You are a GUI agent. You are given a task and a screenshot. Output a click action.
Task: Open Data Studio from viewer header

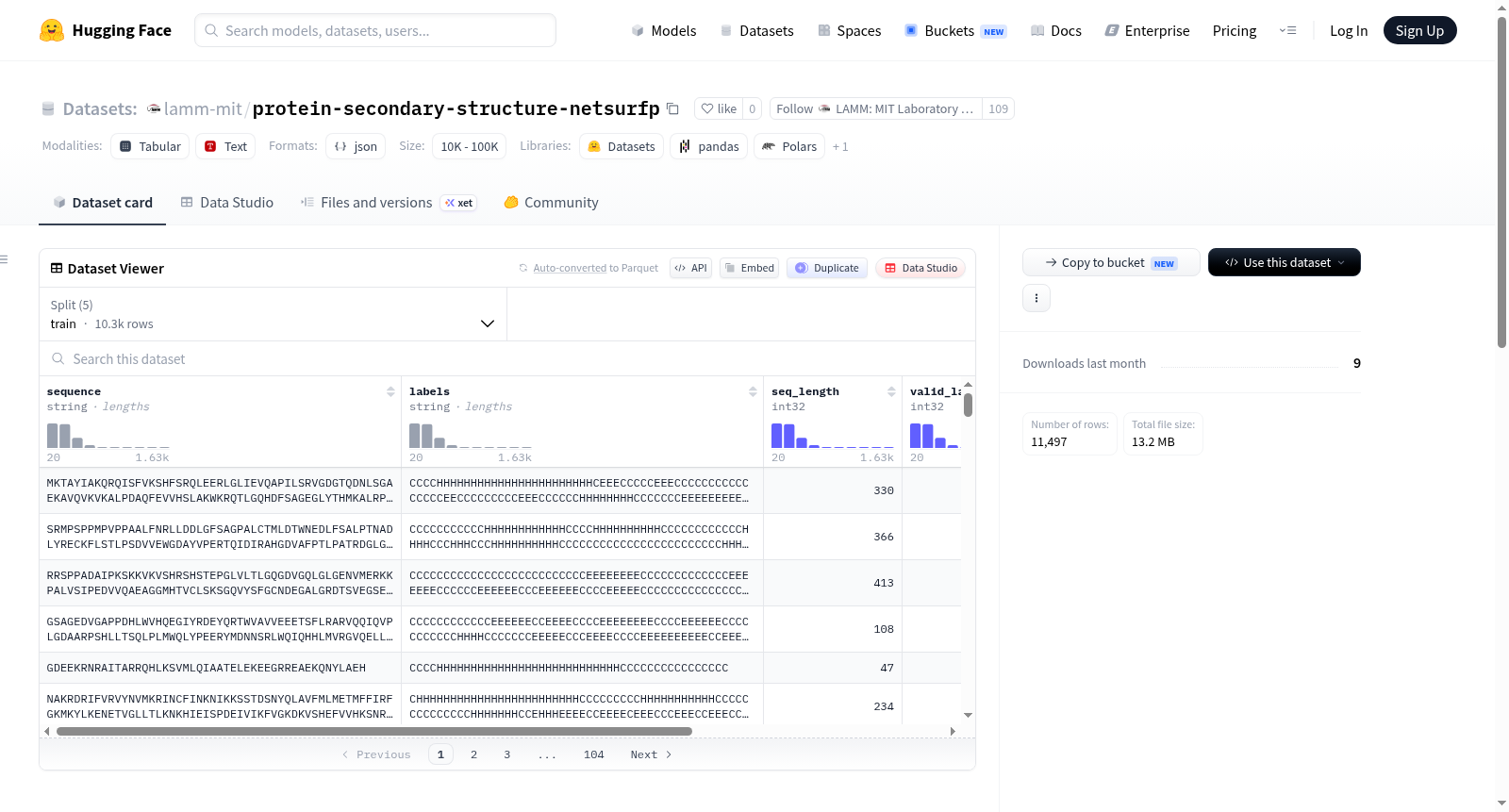(x=920, y=268)
